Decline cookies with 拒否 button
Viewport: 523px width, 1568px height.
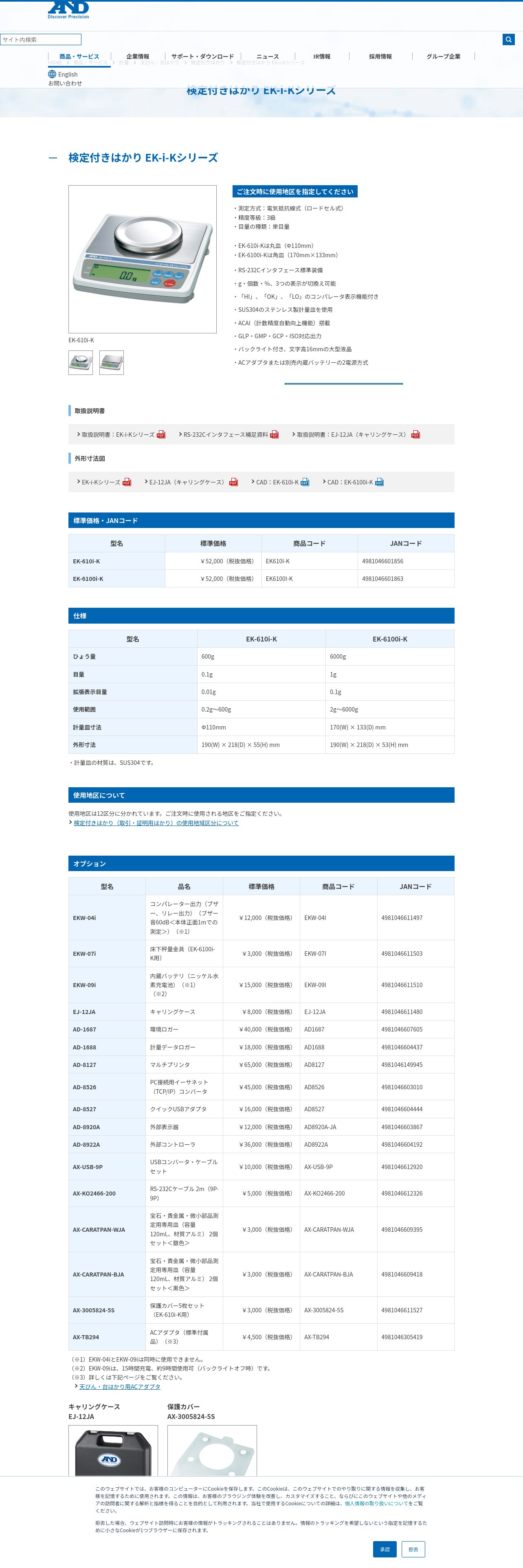413,1549
